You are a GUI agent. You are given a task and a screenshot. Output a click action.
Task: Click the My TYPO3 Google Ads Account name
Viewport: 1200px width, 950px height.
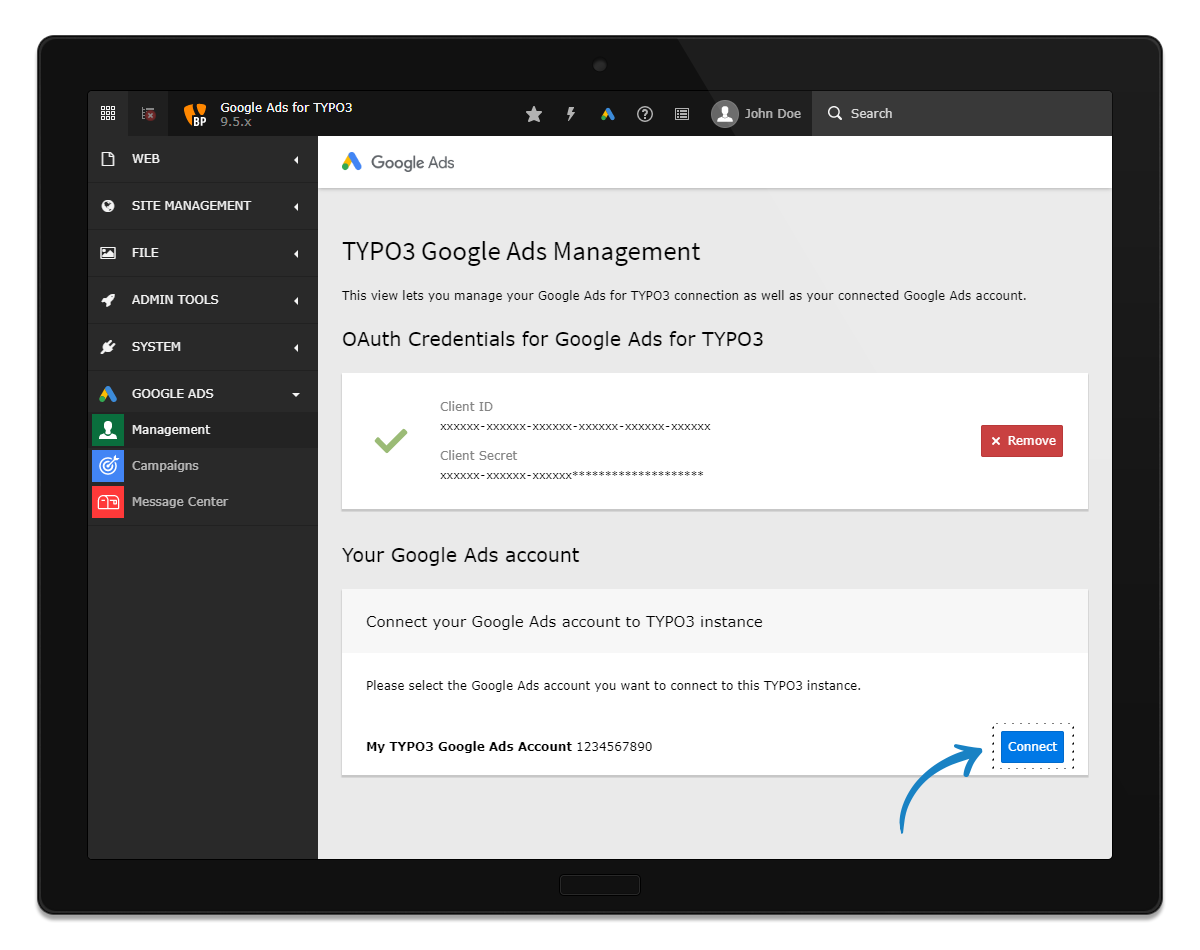click(469, 747)
